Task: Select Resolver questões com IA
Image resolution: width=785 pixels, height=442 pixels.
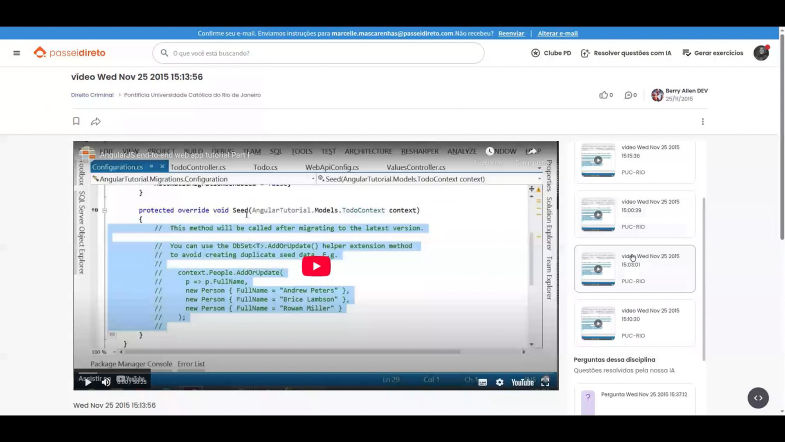Action: coord(627,53)
